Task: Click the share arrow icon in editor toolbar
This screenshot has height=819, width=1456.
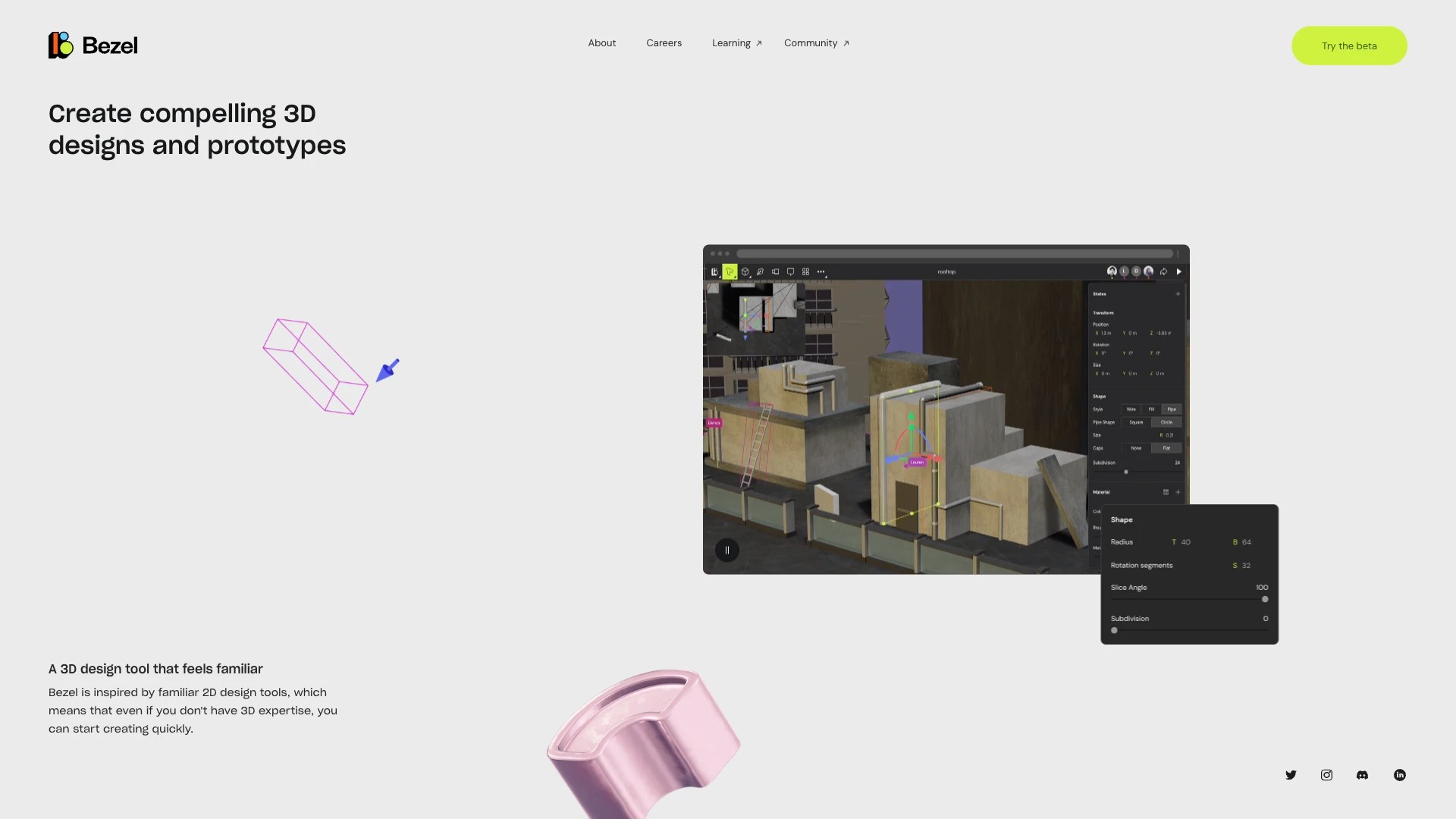Action: point(1163,271)
